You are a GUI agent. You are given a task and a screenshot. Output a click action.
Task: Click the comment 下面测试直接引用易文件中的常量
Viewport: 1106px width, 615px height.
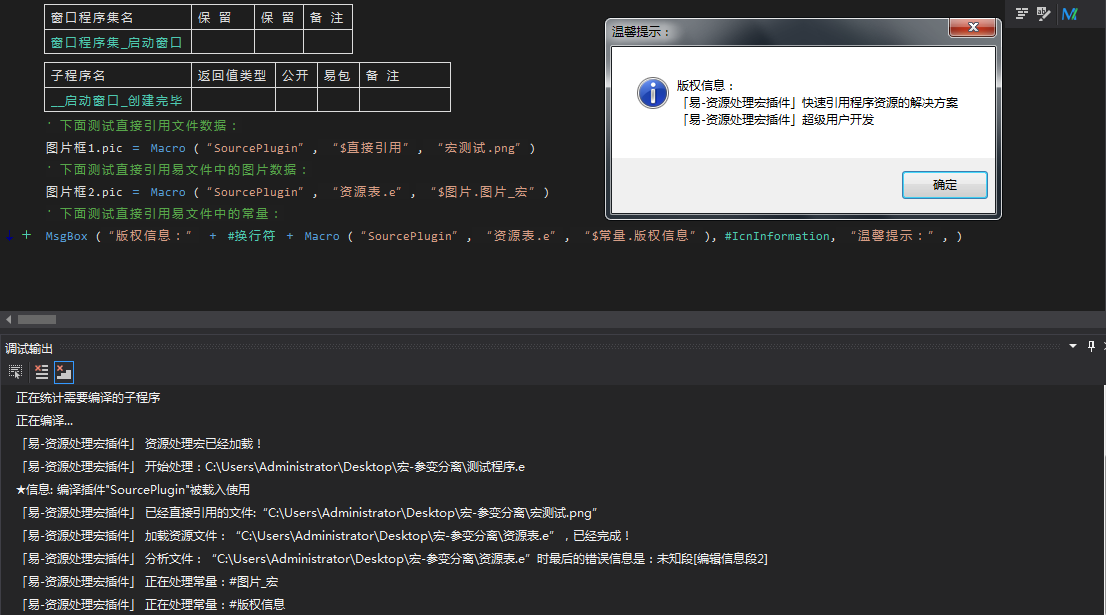pyautogui.click(x=164, y=214)
